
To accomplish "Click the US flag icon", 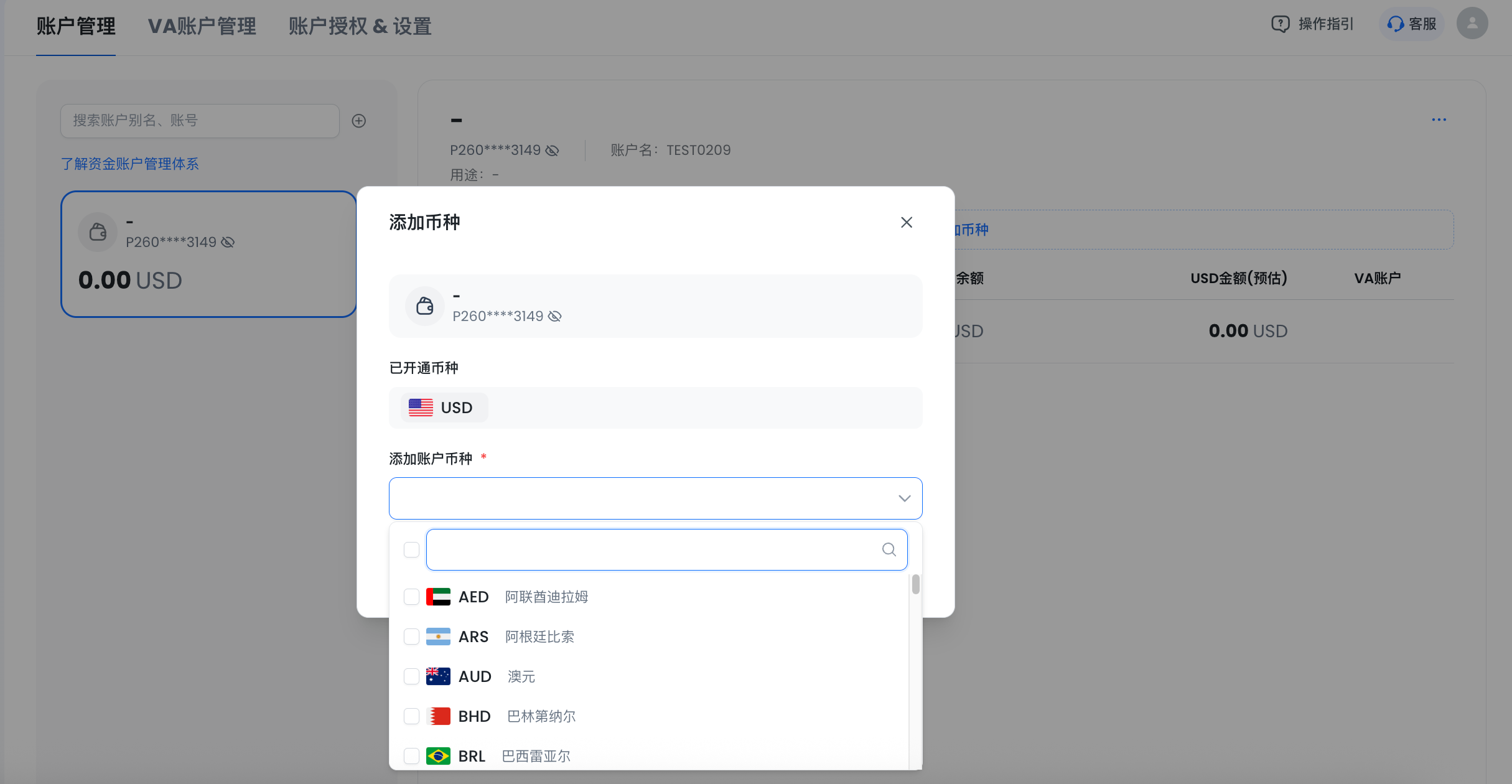I will (x=421, y=408).
